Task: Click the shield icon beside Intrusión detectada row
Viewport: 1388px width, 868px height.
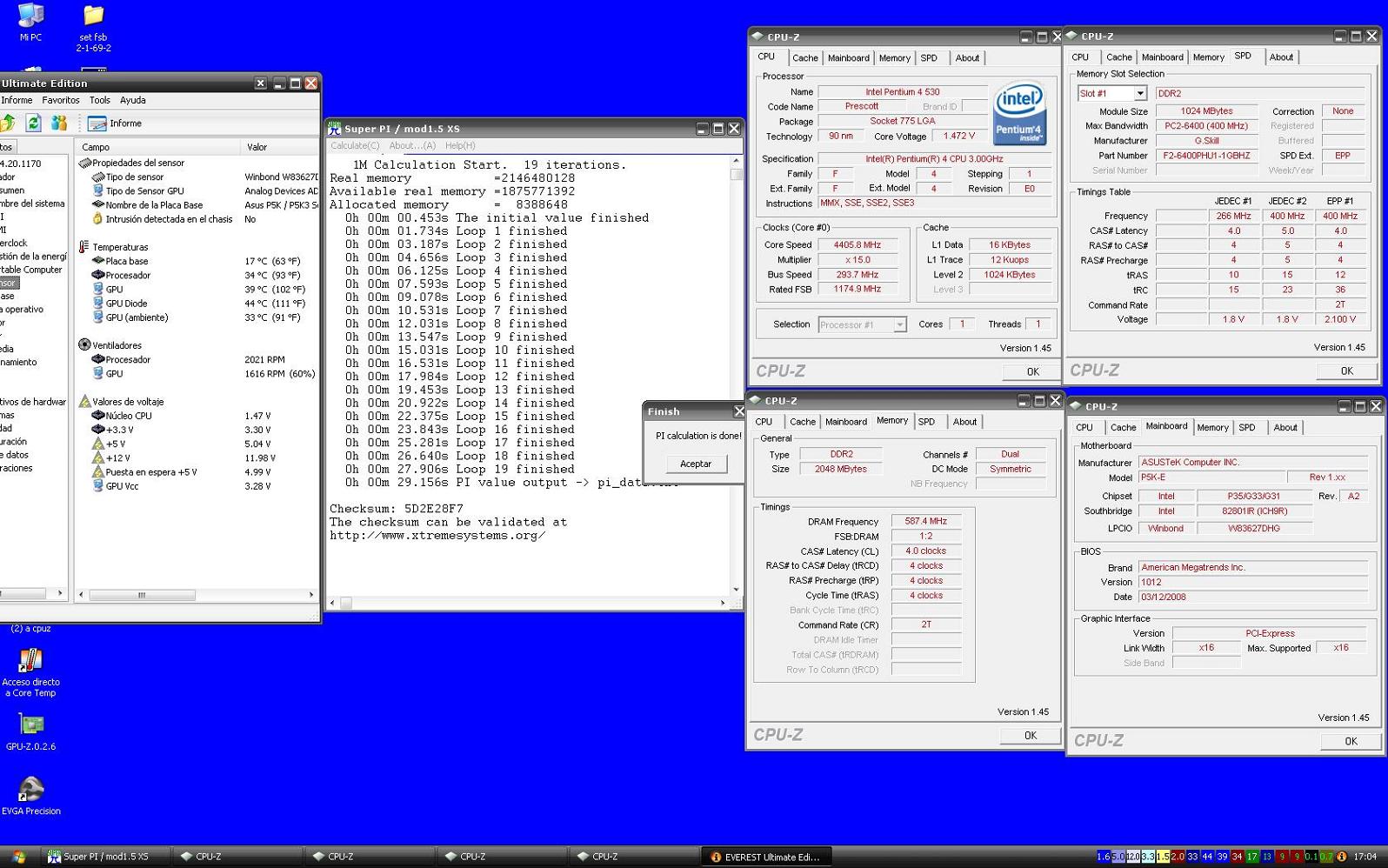Action: 97,219
